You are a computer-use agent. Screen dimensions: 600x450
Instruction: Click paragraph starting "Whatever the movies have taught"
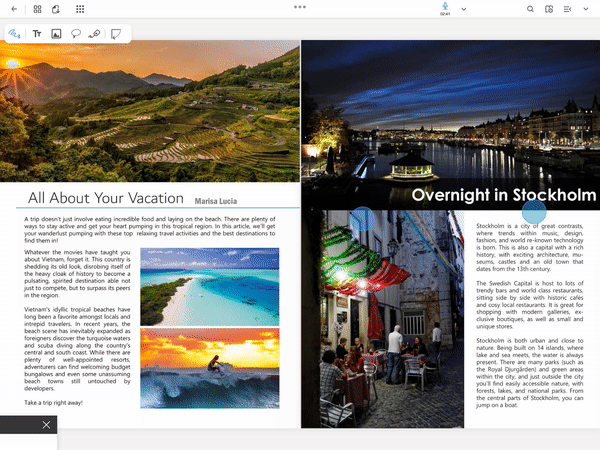pyautogui.click(x=77, y=274)
